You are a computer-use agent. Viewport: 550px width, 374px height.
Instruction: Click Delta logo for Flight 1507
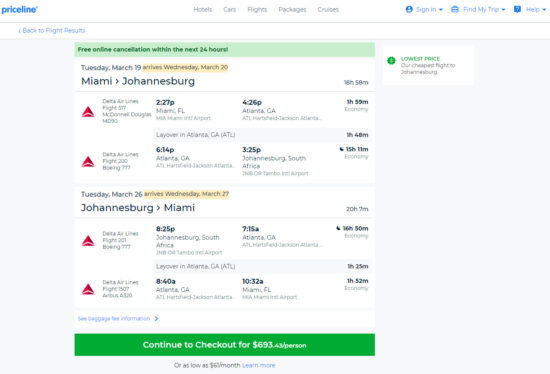click(88, 289)
